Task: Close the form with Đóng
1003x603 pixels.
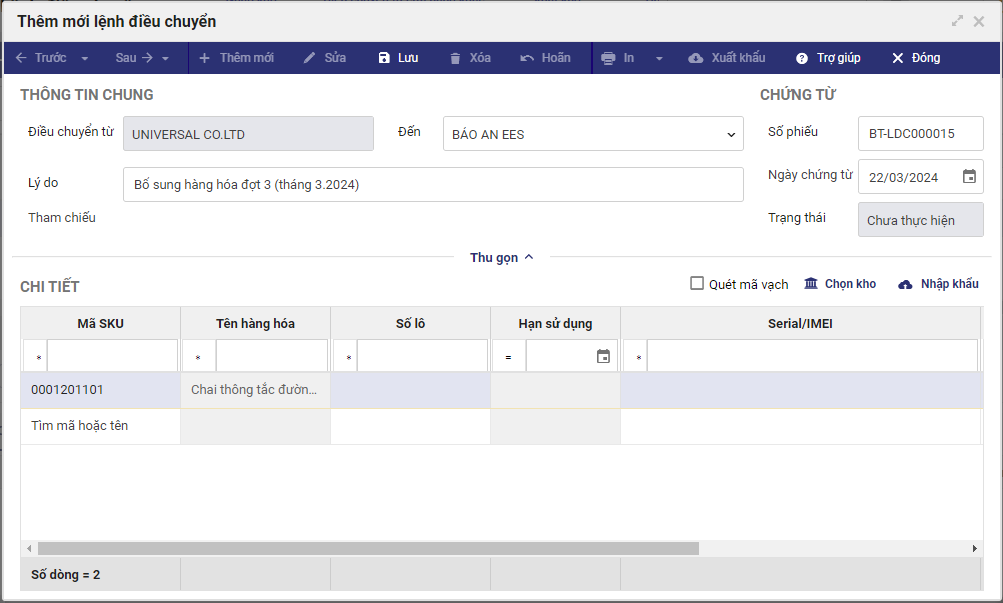Action: (916, 58)
